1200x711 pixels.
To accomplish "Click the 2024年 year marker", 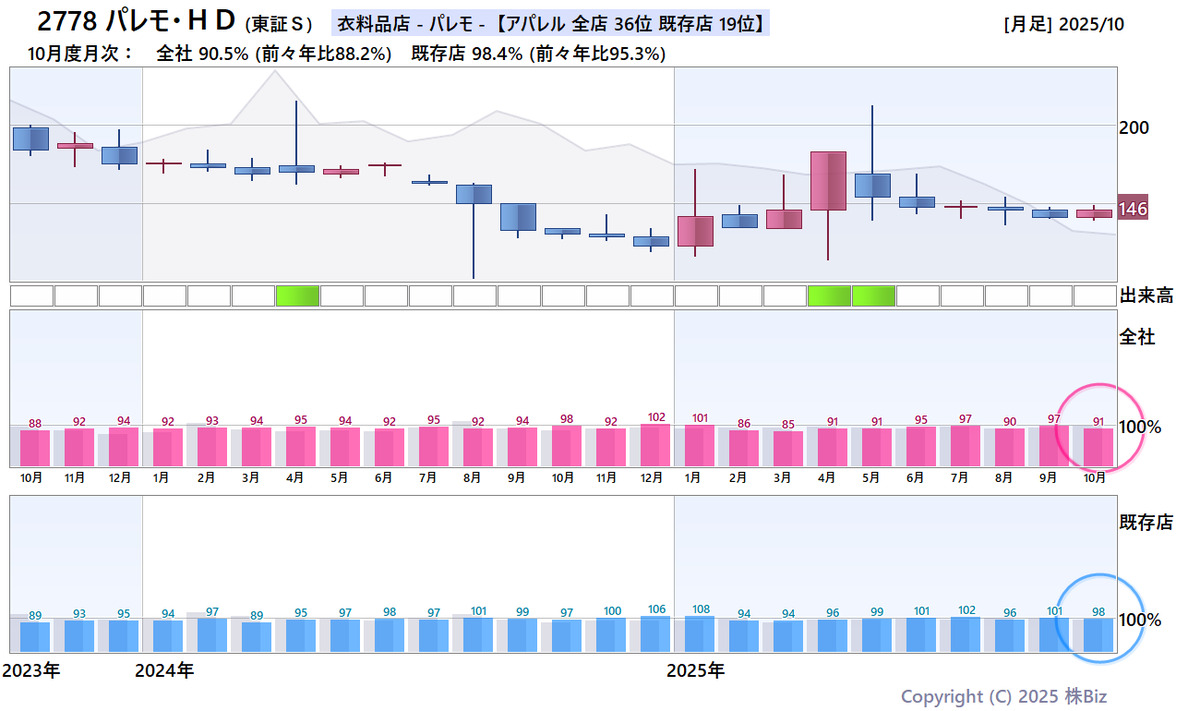I will [164, 671].
